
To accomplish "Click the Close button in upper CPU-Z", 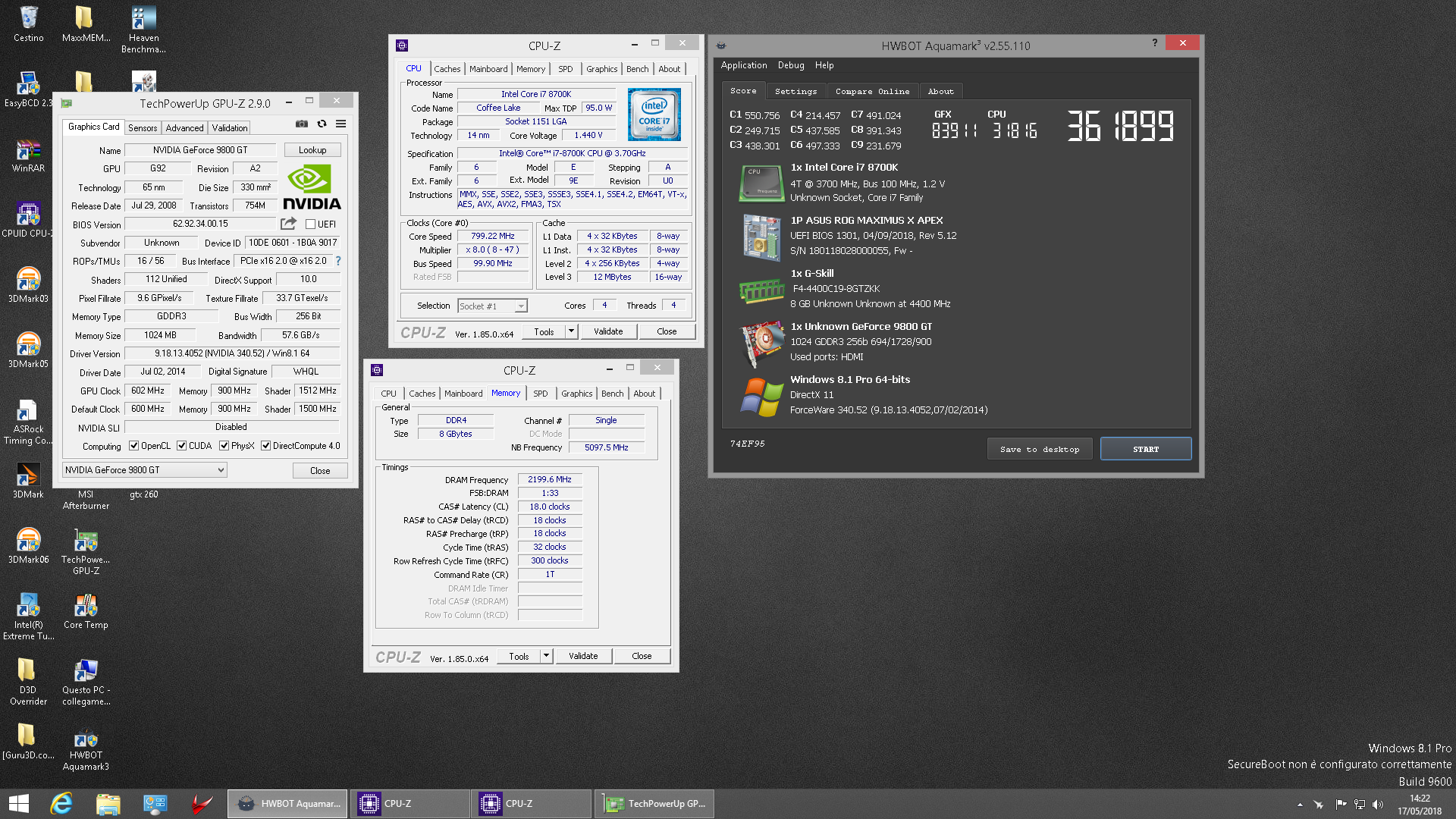I will point(667,331).
